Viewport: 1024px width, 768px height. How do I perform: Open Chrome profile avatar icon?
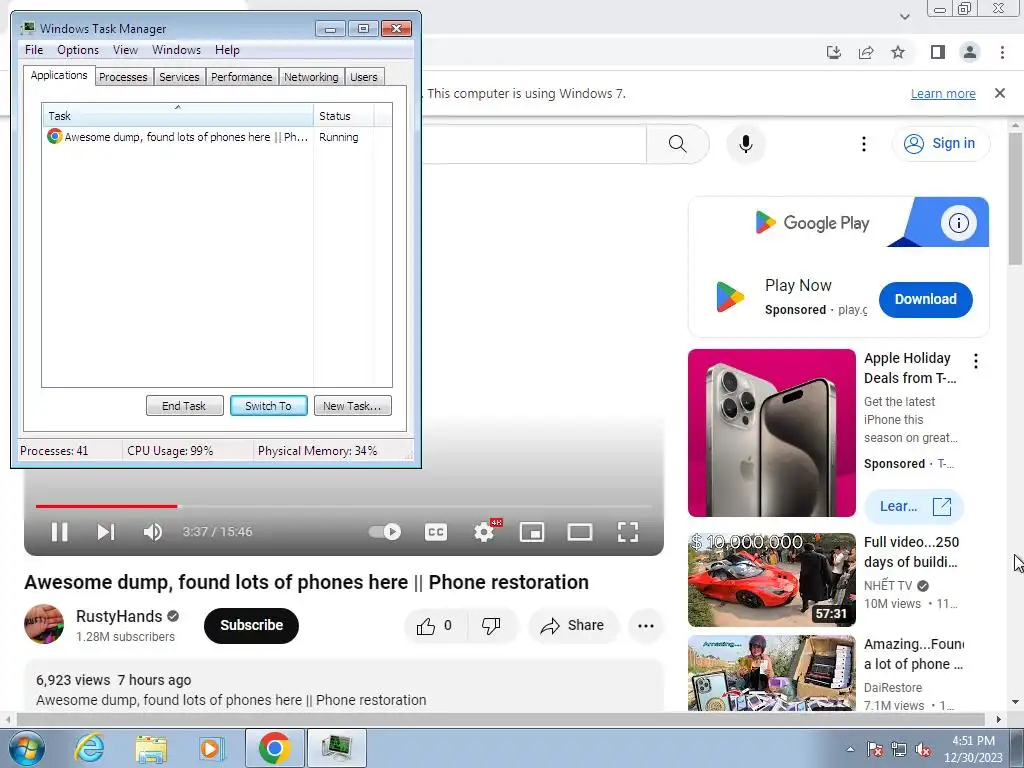[970, 52]
